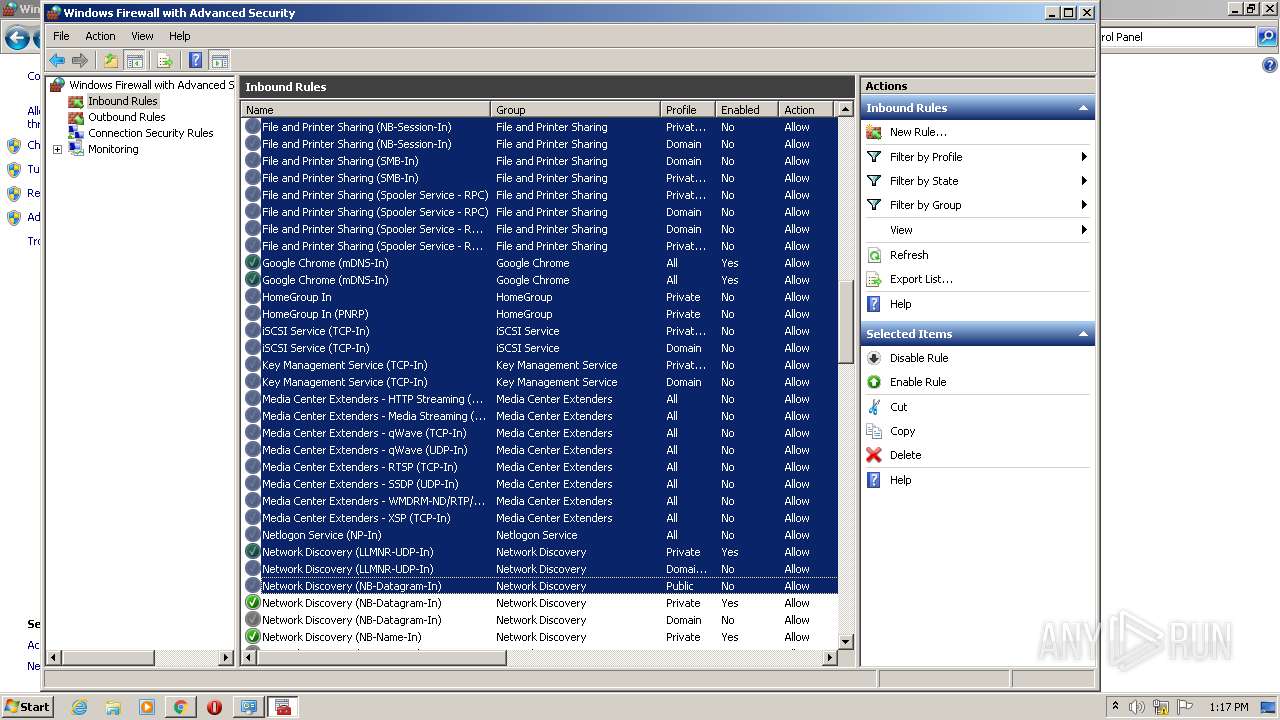Click the volume icon in system tray

click(1137, 707)
